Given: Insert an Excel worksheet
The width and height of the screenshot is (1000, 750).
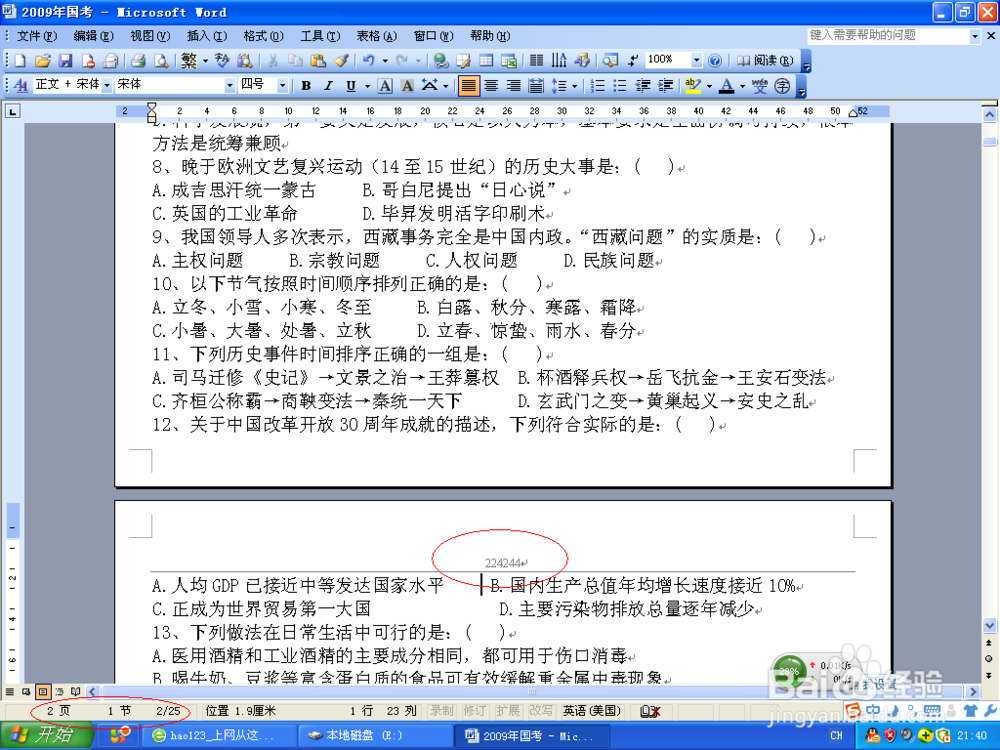Looking at the screenshot, I should coord(509,61).
